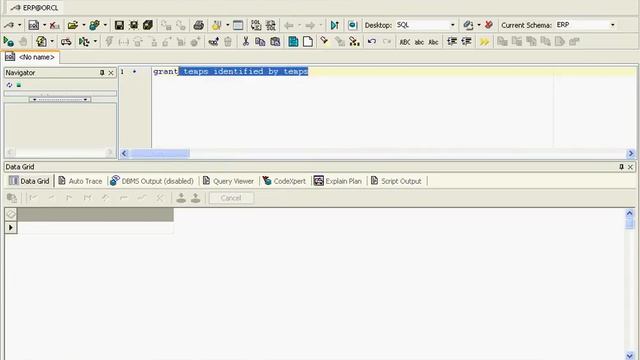
Task: Select the Data Grid tab
Action: [x=29, y=181]
